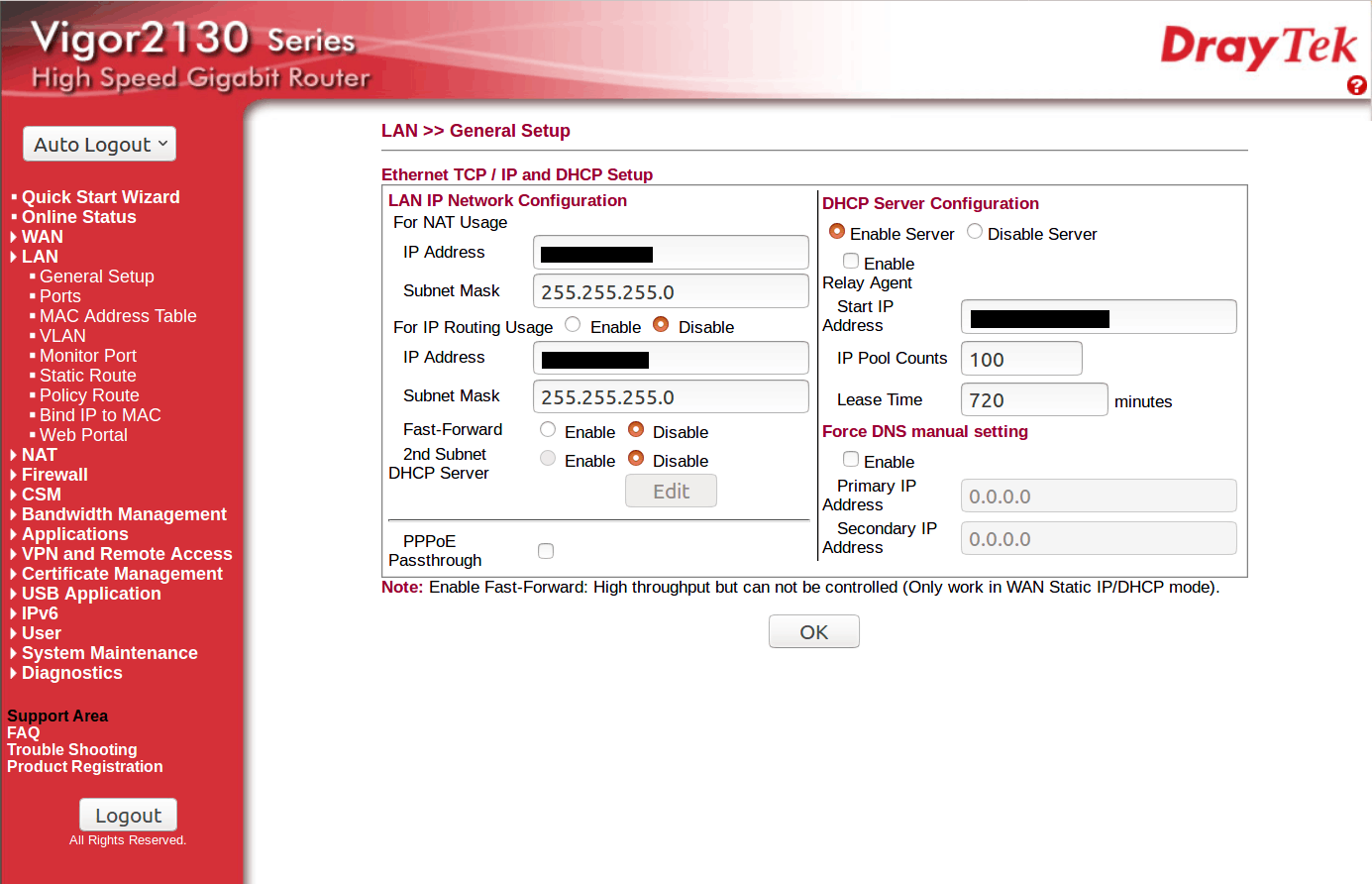Click the OK button
Viewport: 1372px width, 884px height.
(x=814, y=631)
